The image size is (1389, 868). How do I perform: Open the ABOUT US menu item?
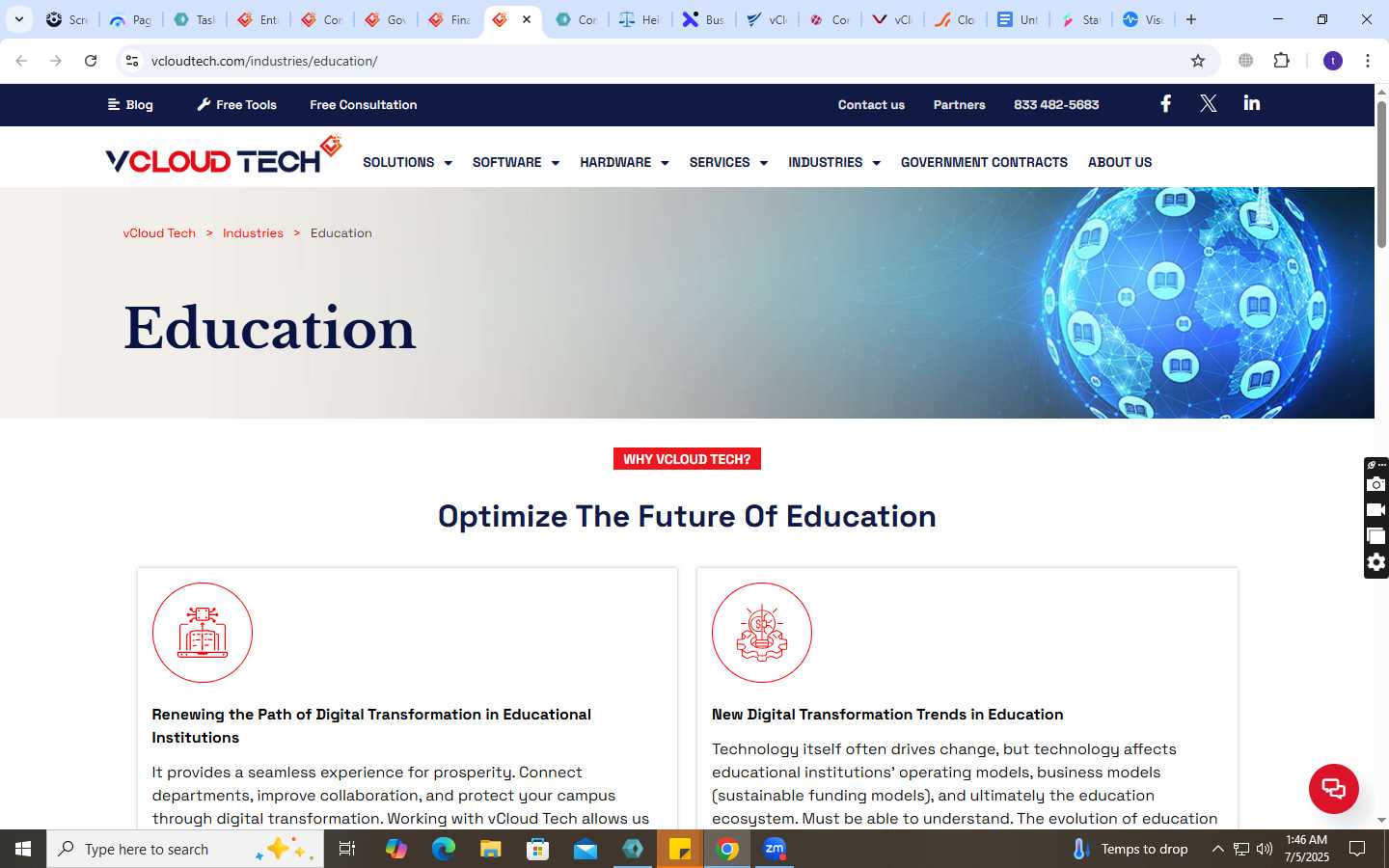(x=1120, y=162)
